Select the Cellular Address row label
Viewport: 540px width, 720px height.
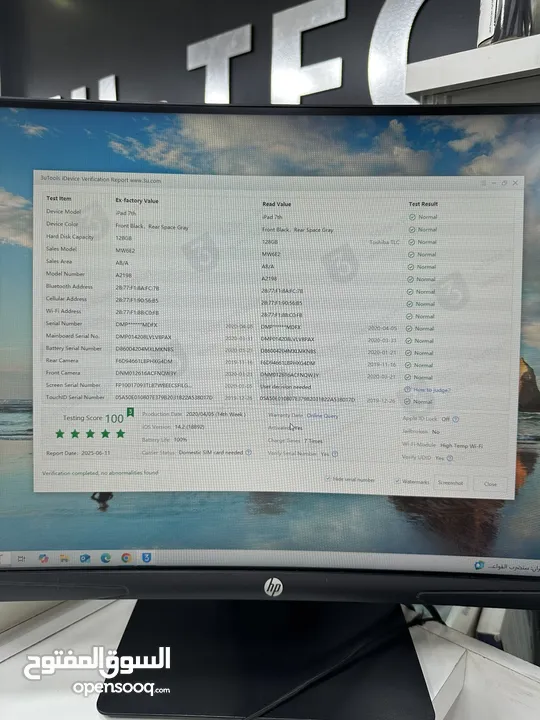tap(66, 298)
